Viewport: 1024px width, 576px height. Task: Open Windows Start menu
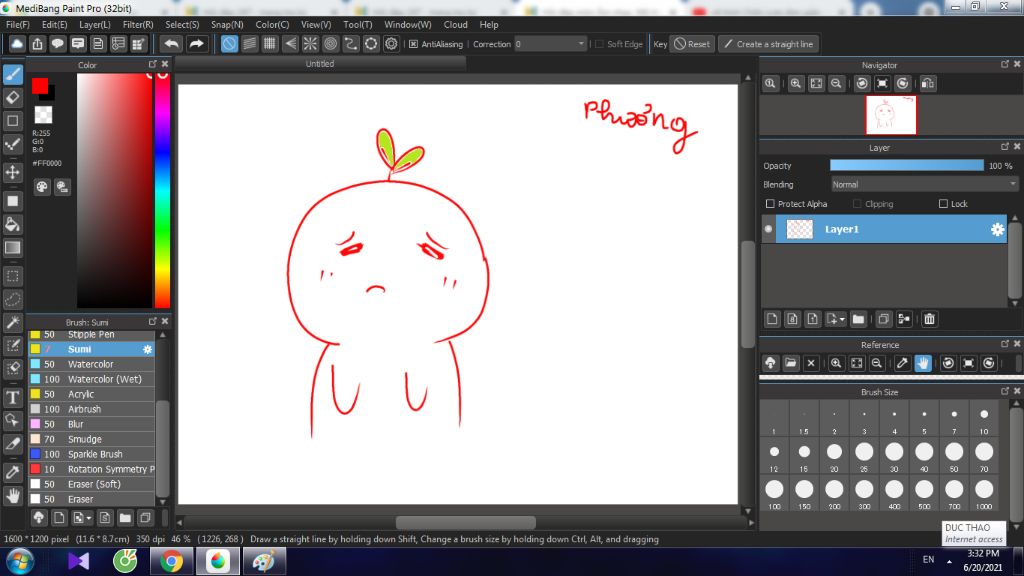pos(20,562)
